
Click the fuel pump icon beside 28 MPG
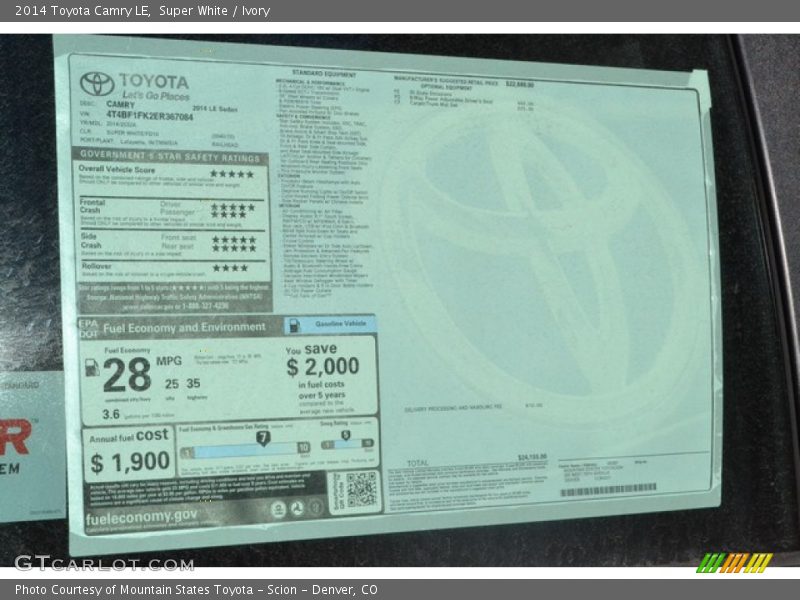coord(92,367)
